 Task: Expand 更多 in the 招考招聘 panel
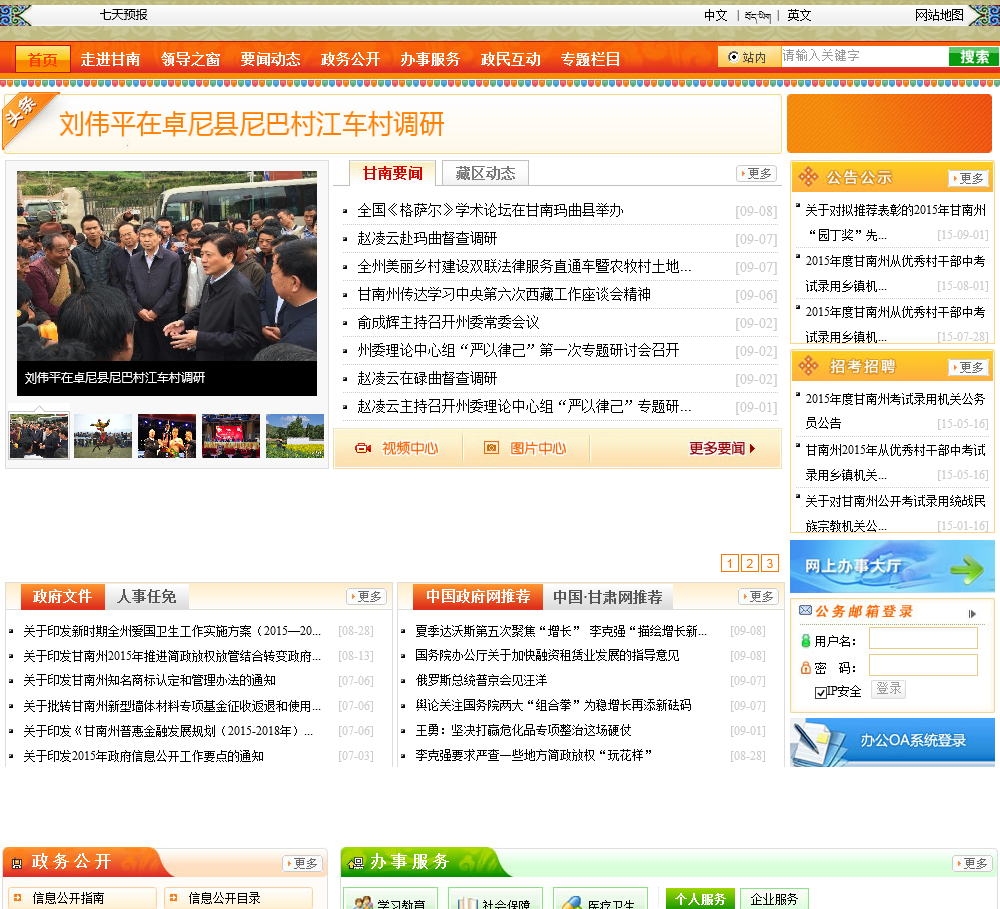969,367
